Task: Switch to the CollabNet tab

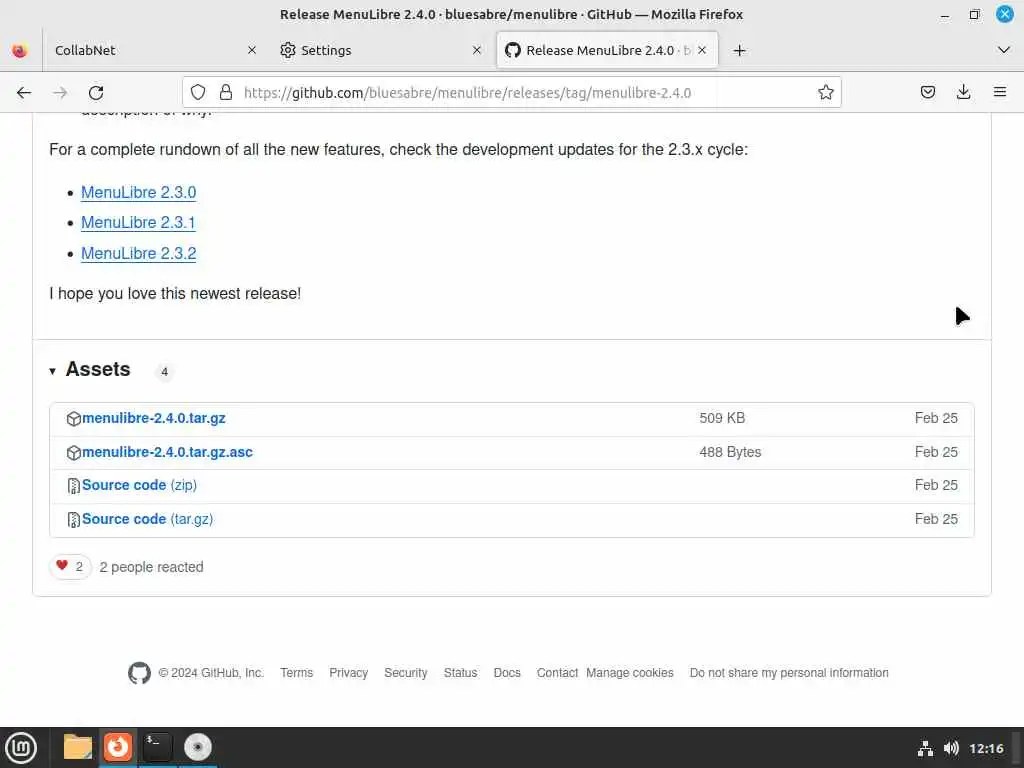Action: click(155, 50)
